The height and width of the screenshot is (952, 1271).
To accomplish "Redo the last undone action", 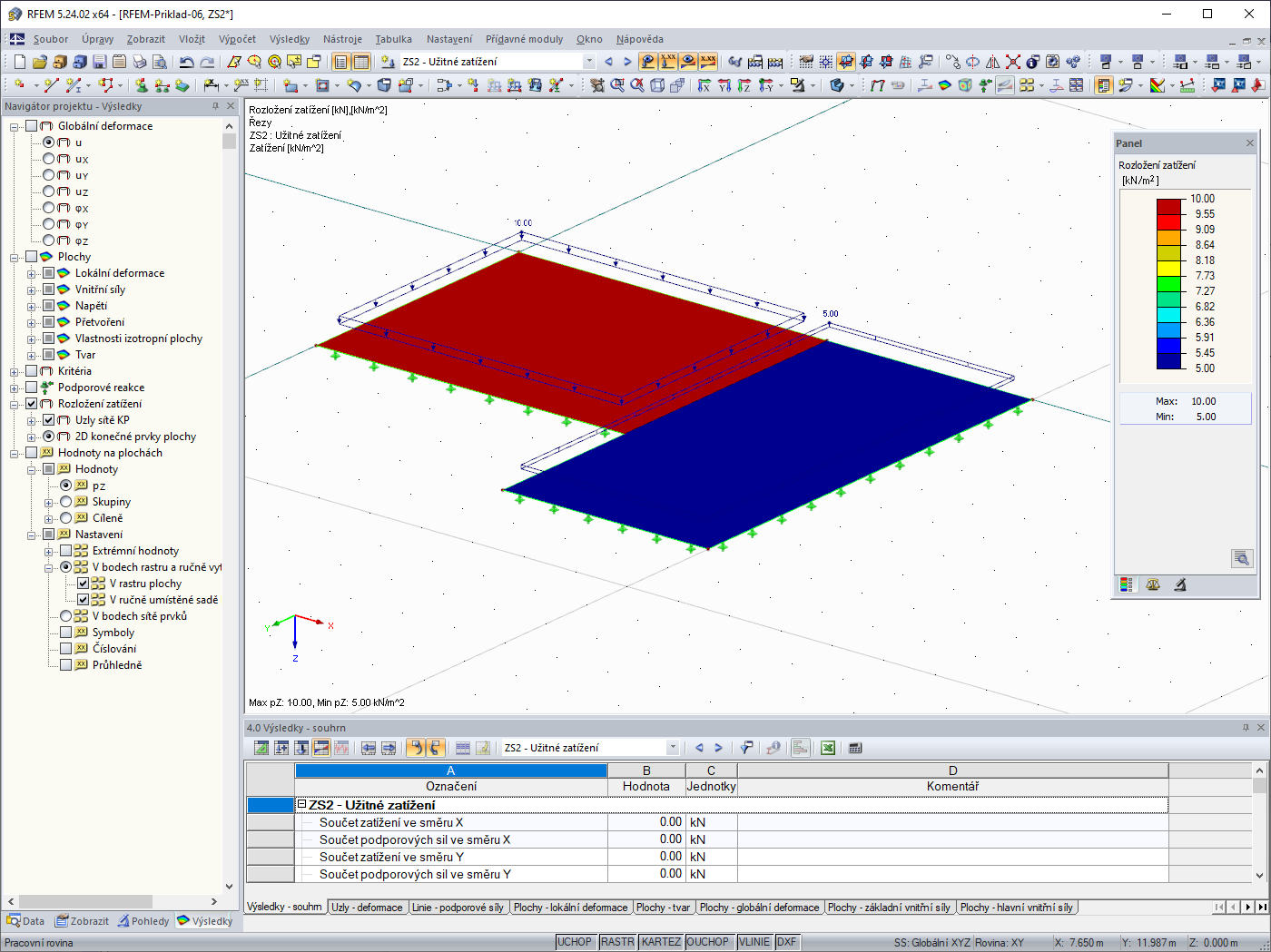I will (207, 62).
